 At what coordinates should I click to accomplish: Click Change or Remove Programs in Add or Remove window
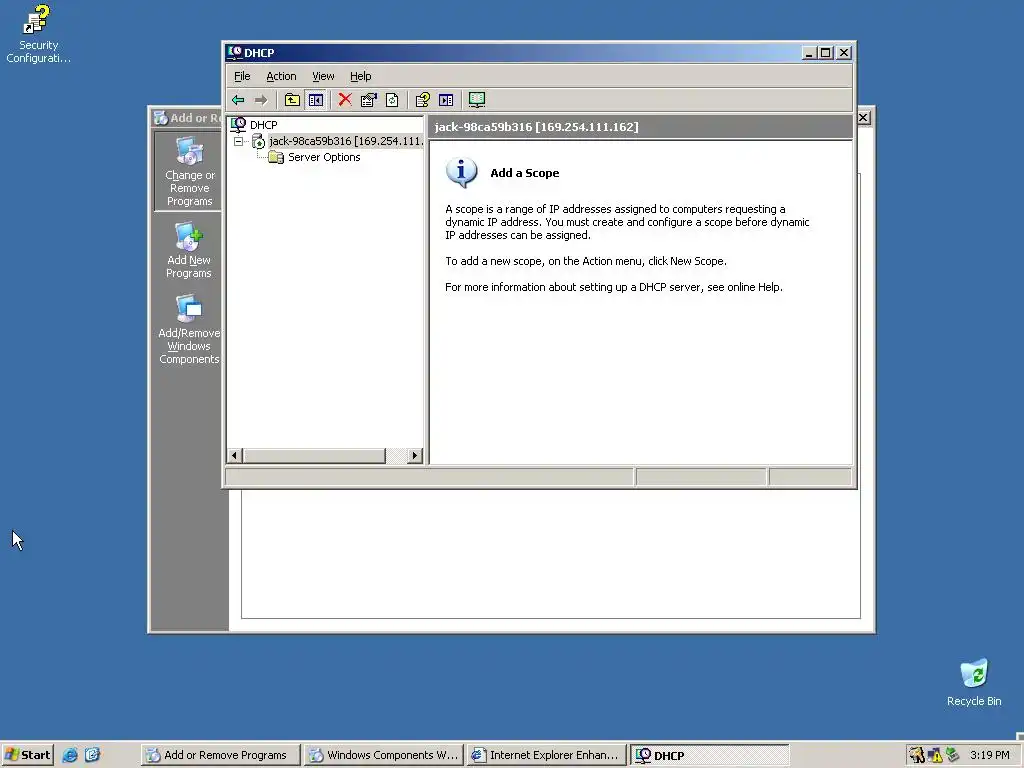pyautogui.click(x=189, y=172)
